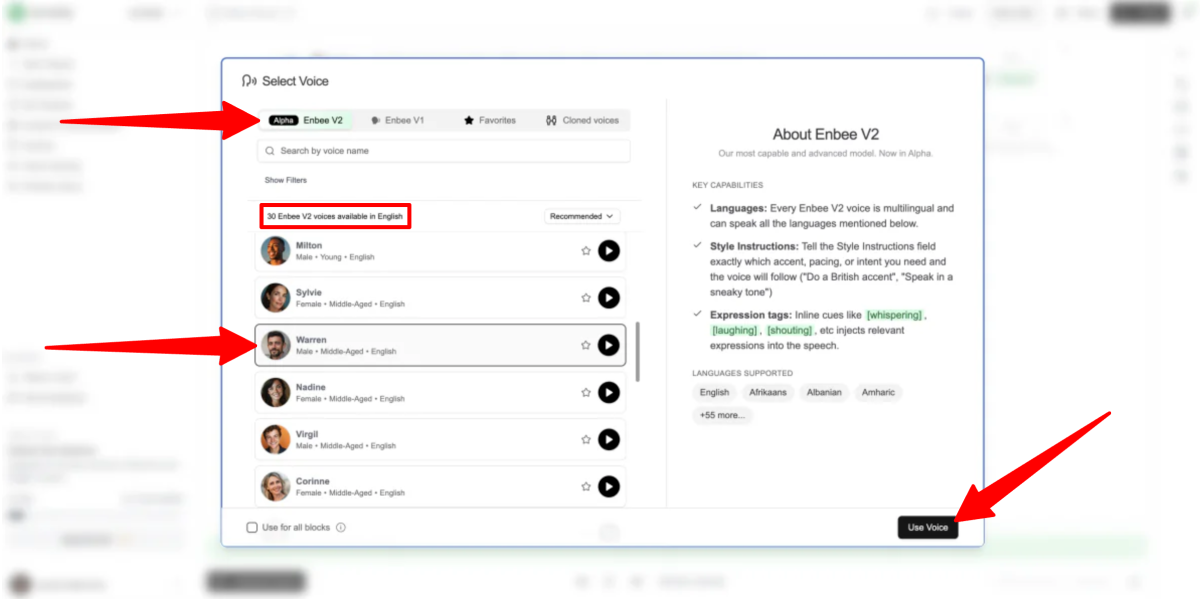
Task: Favorite the Virgil voice star
Action: 586,439
